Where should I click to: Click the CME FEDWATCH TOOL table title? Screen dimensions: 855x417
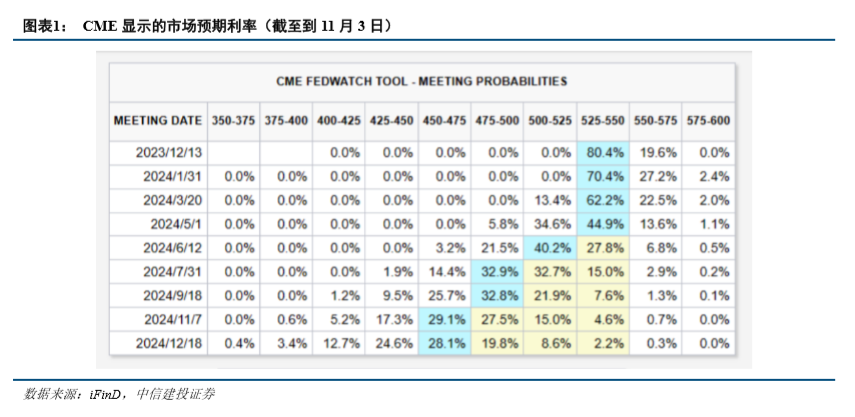[422, 82]
